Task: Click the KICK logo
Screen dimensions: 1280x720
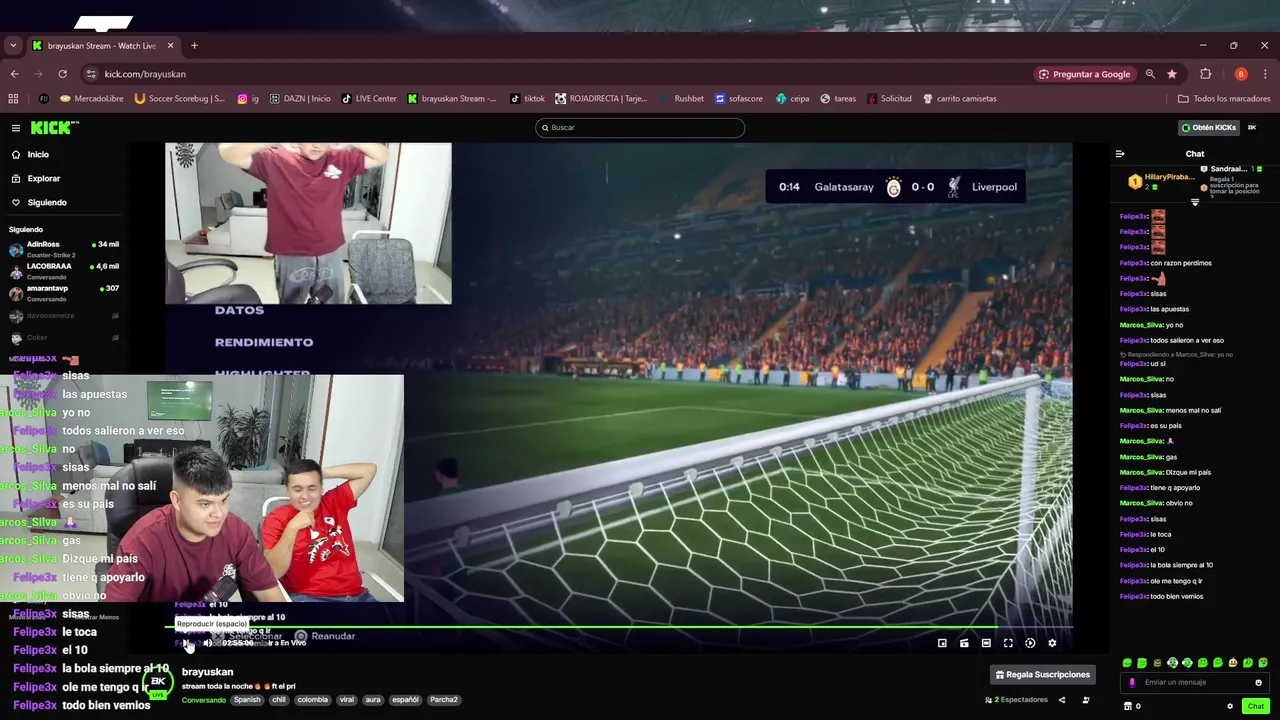Action: [53, 127]
